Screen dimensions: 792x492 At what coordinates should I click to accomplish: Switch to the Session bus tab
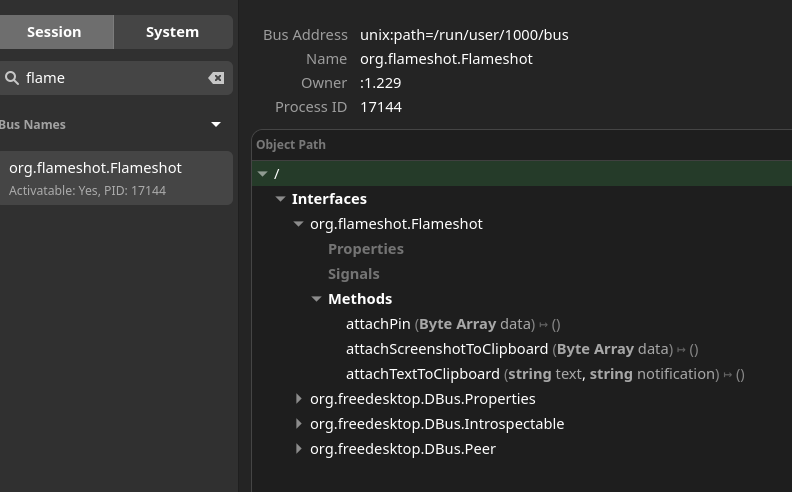click(54, 32)
